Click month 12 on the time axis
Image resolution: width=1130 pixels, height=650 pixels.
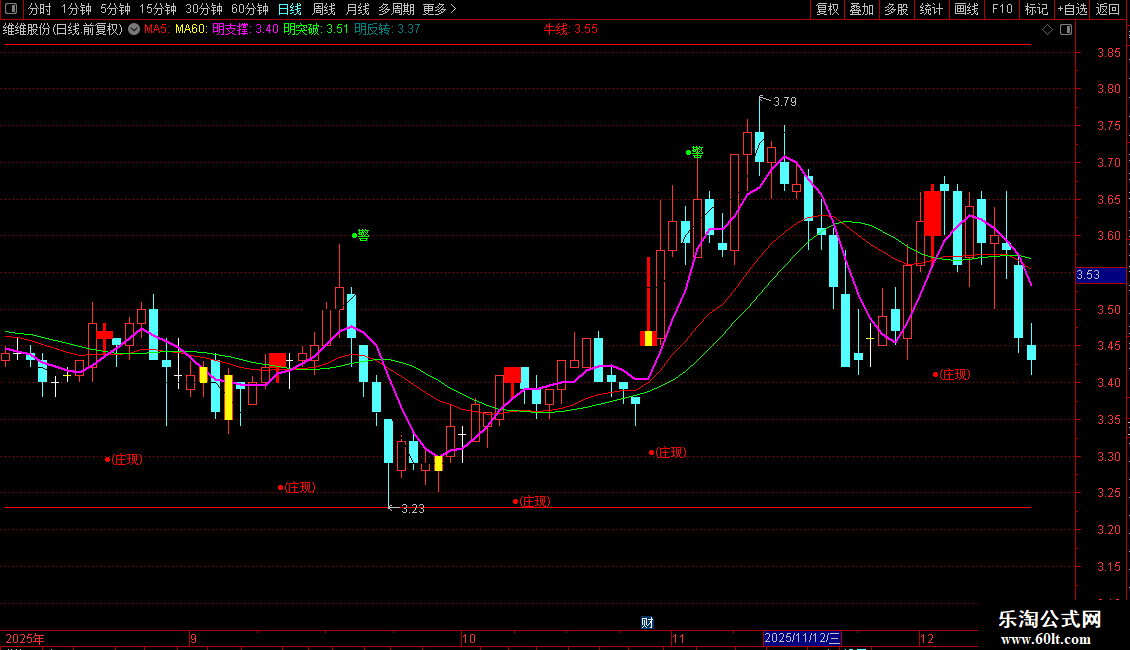[x=927, y=638]
